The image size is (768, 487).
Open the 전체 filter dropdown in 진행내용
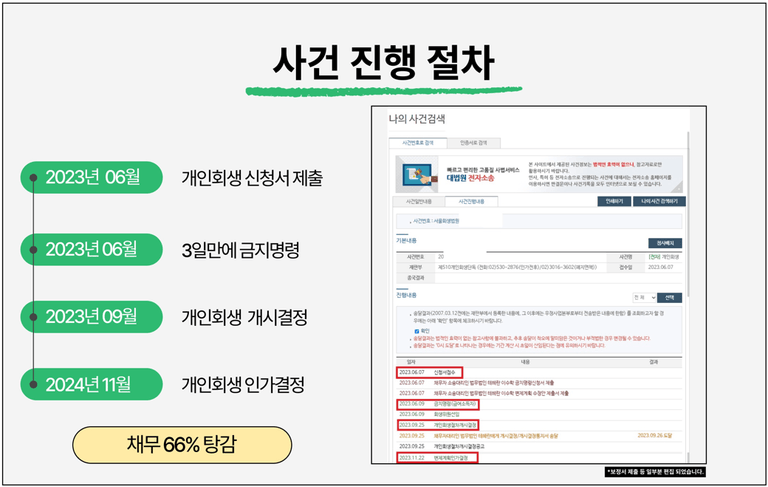point(645,297)
